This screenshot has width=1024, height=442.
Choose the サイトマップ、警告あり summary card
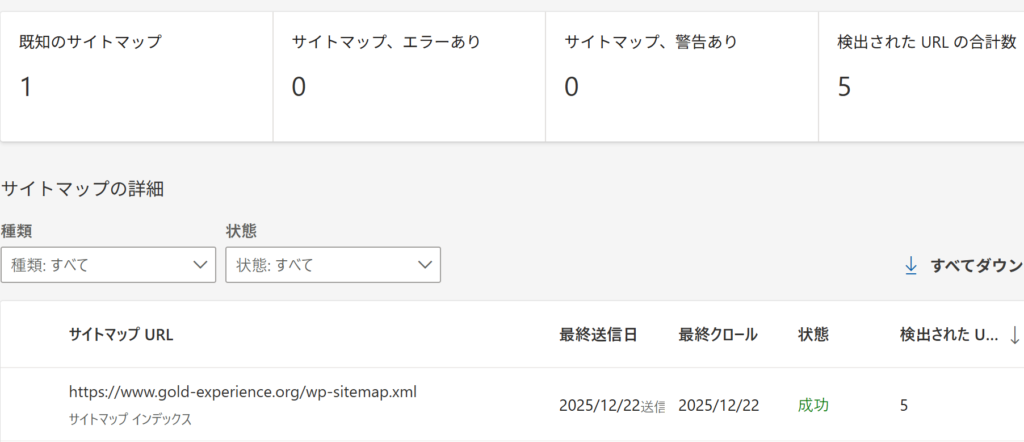[681, 76]
